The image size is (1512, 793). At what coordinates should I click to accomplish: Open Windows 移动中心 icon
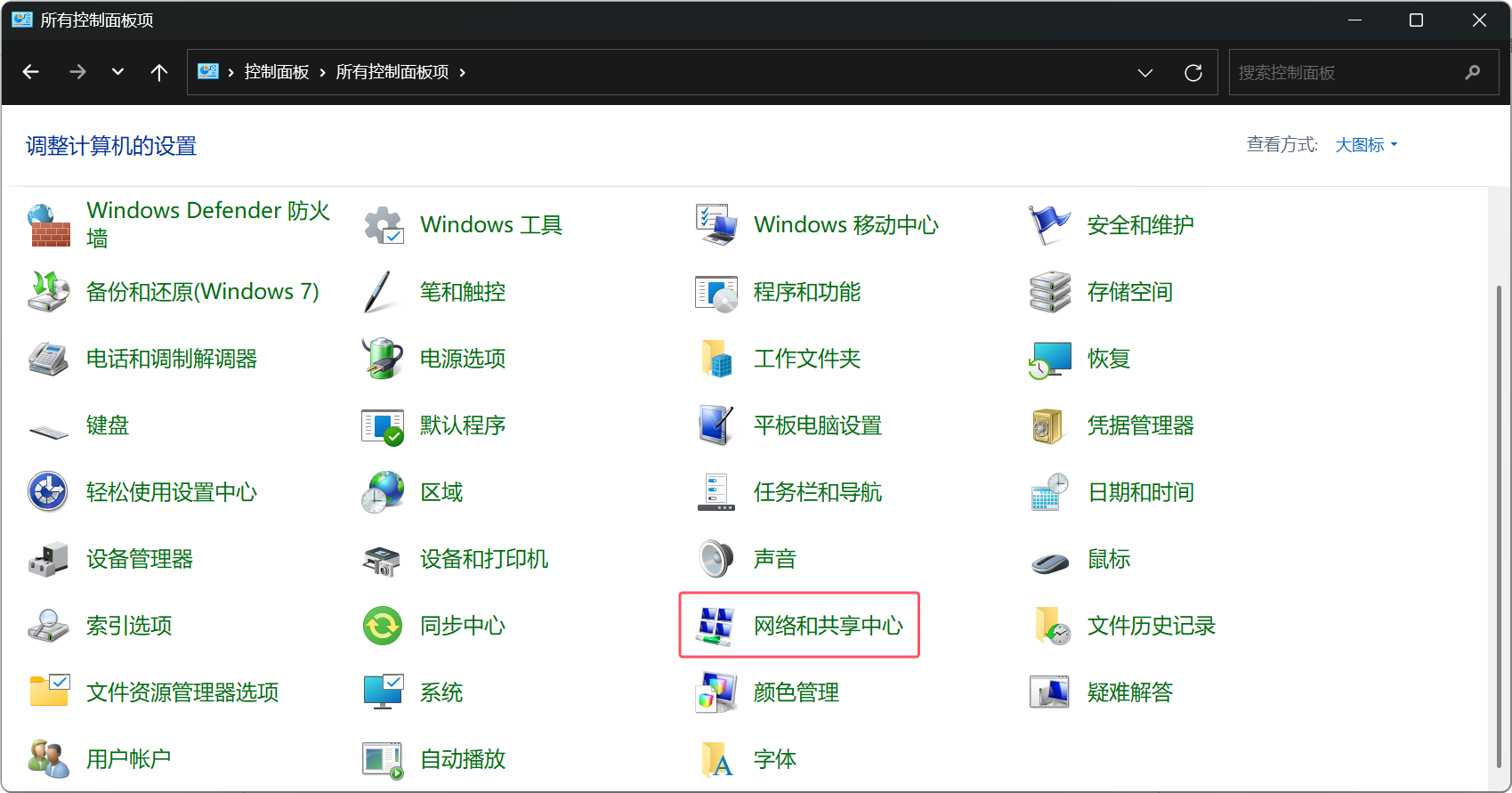tap(716, 225)
